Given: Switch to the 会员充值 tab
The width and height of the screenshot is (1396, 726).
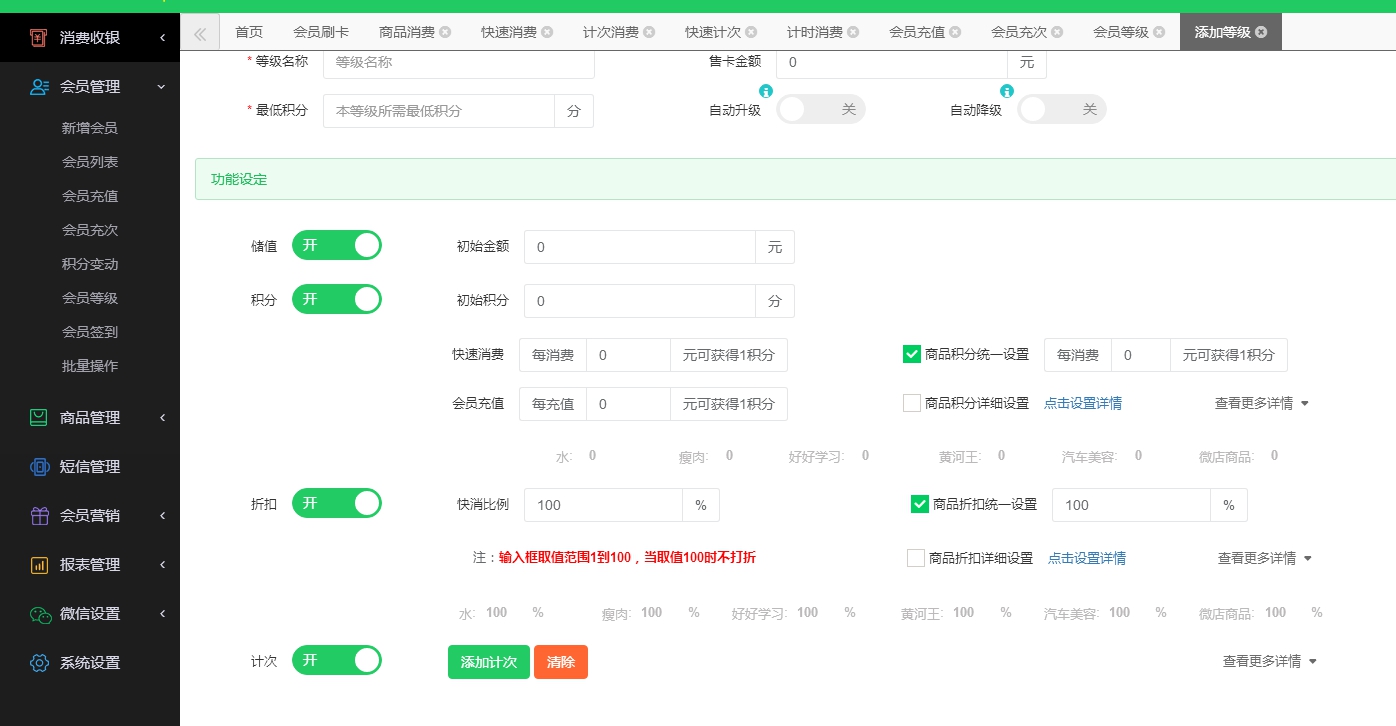Looking at the screenshot, I should tap(916, 31).
